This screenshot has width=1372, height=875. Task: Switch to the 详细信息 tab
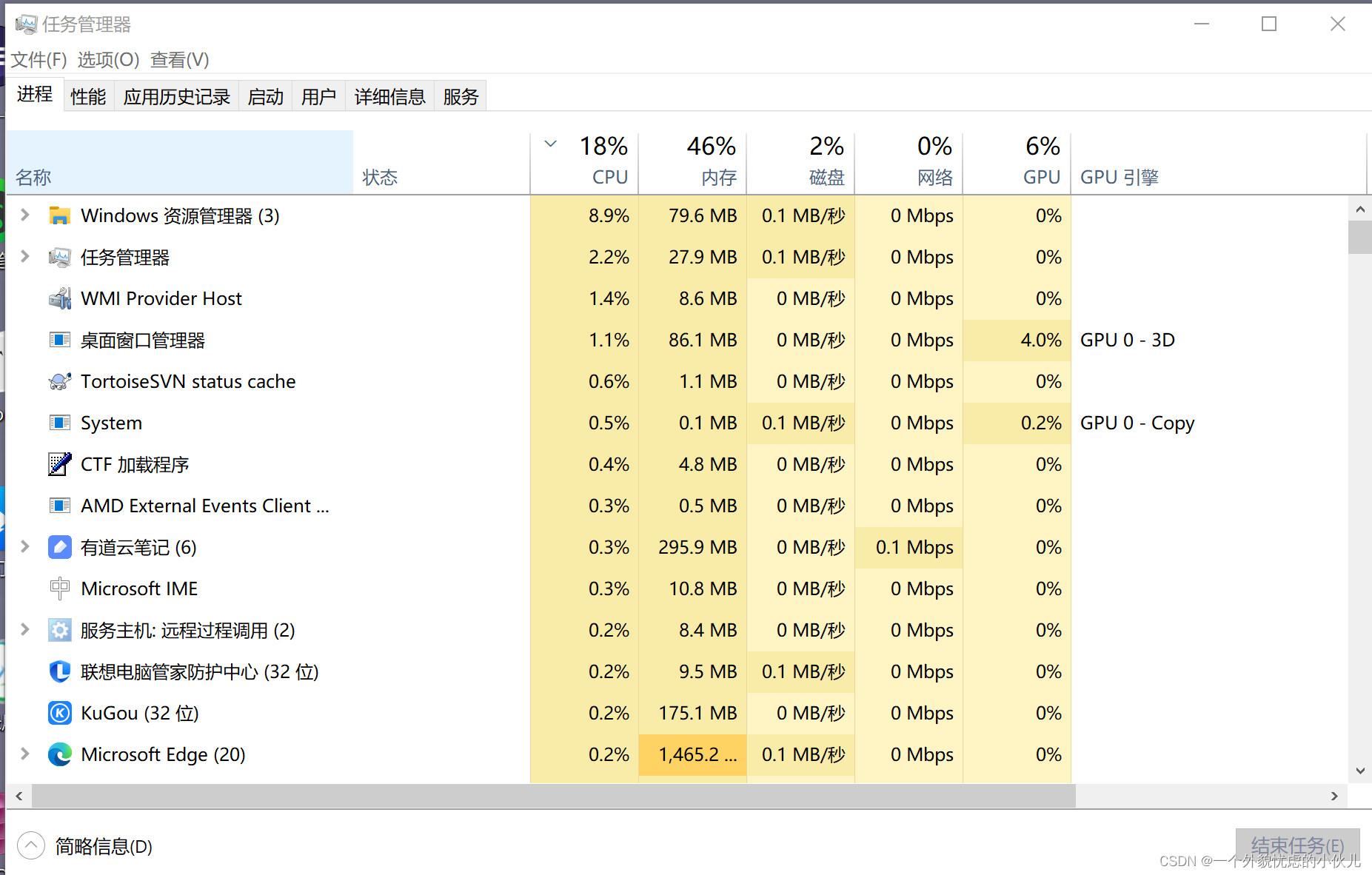[390, 96]
